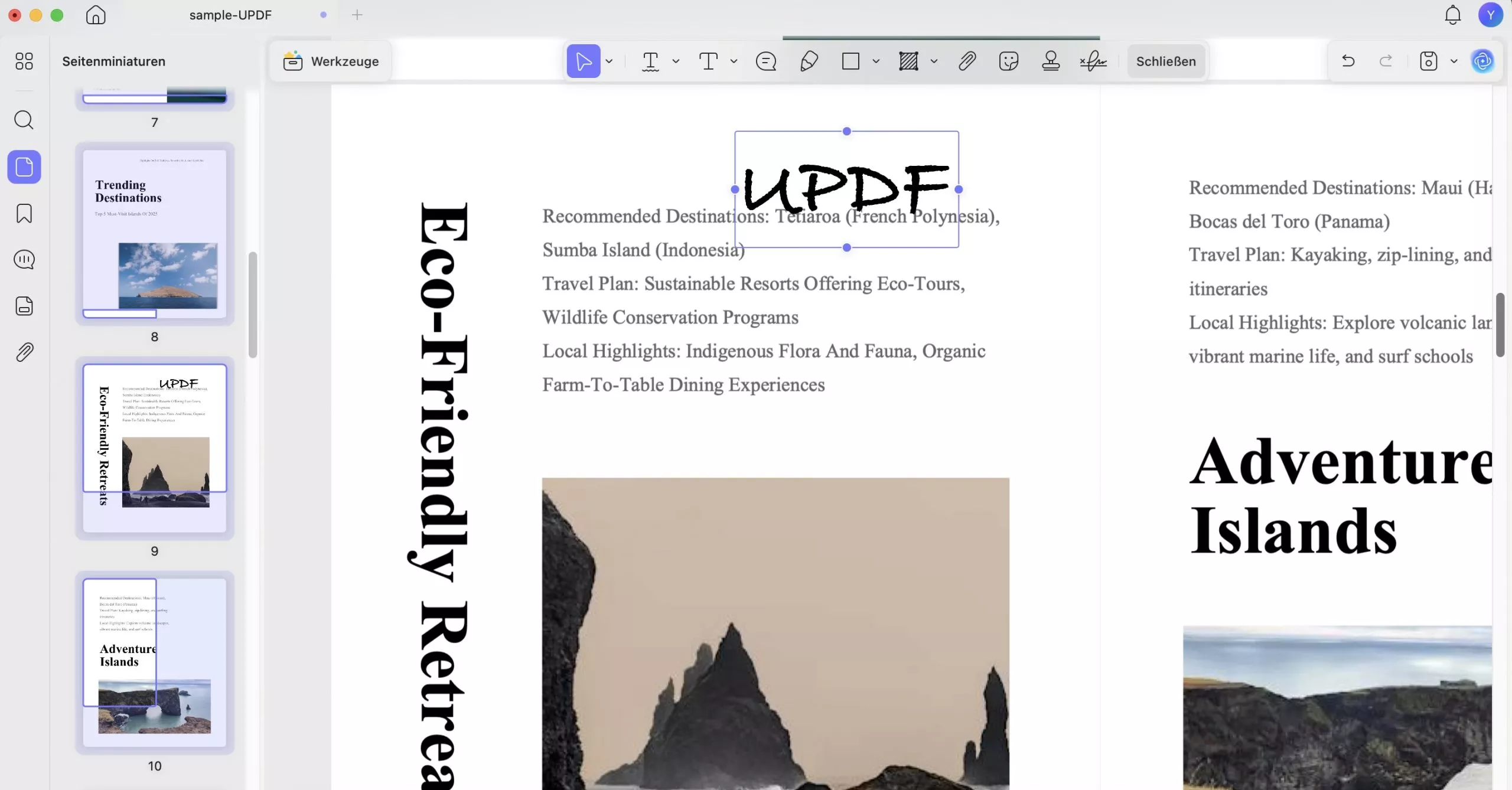This screenshot has height=790, width=1512.
Task: Expand the selection tool dropdown arrow
Action: point(609,61)
